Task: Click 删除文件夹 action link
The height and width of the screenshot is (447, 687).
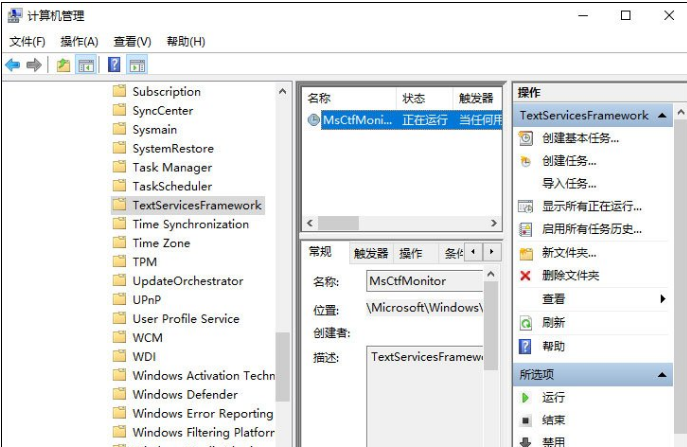Action: click(570, 276)
